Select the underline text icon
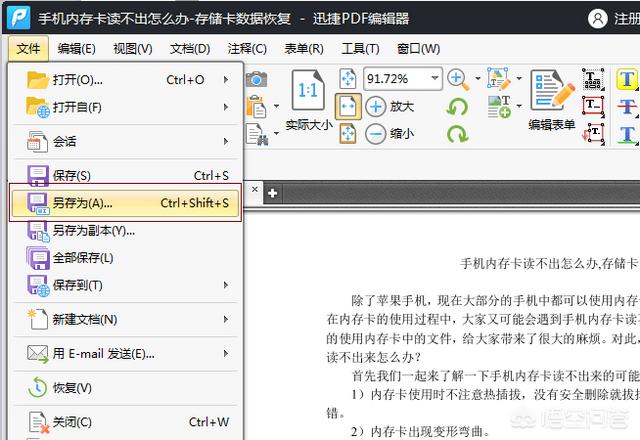The width and height of the screenshot is (640, 440). point(627,134)
